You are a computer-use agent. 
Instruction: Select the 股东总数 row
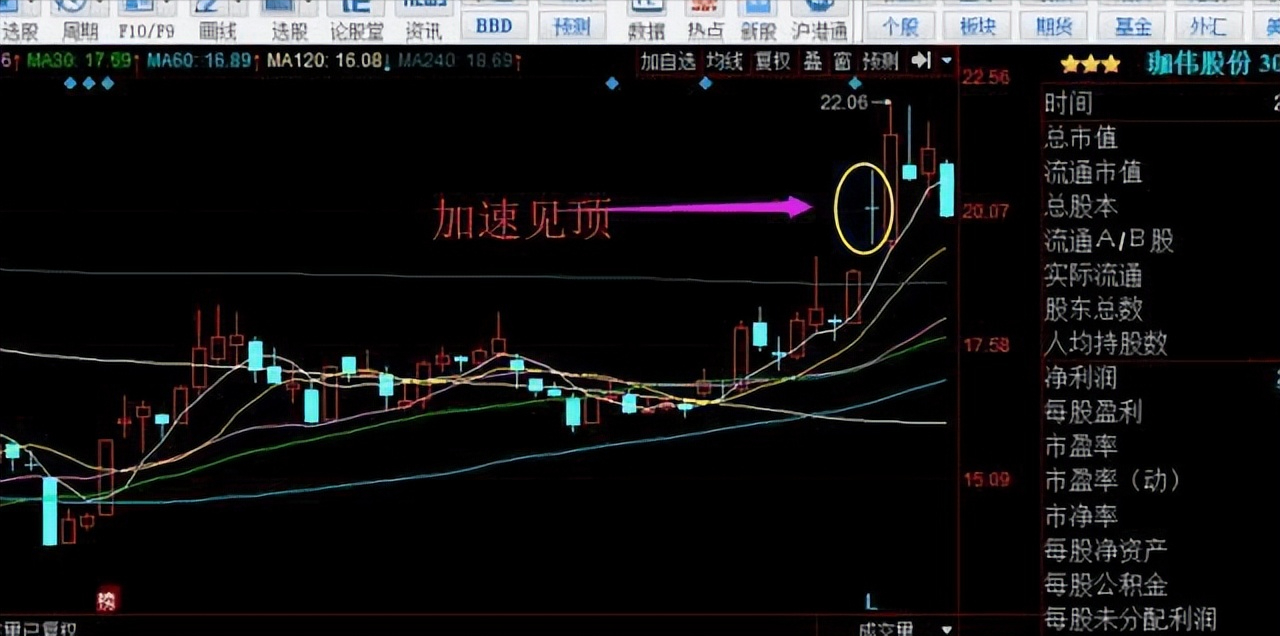pos(1161,308)
